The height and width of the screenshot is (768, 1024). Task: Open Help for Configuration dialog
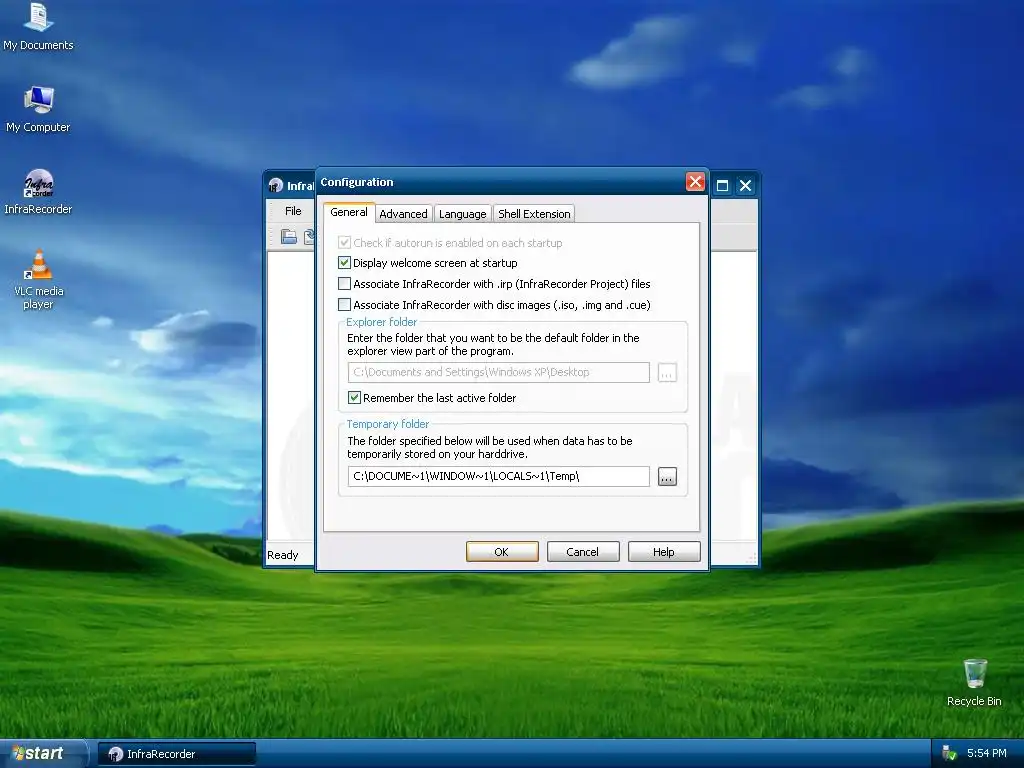pos(664,552)
